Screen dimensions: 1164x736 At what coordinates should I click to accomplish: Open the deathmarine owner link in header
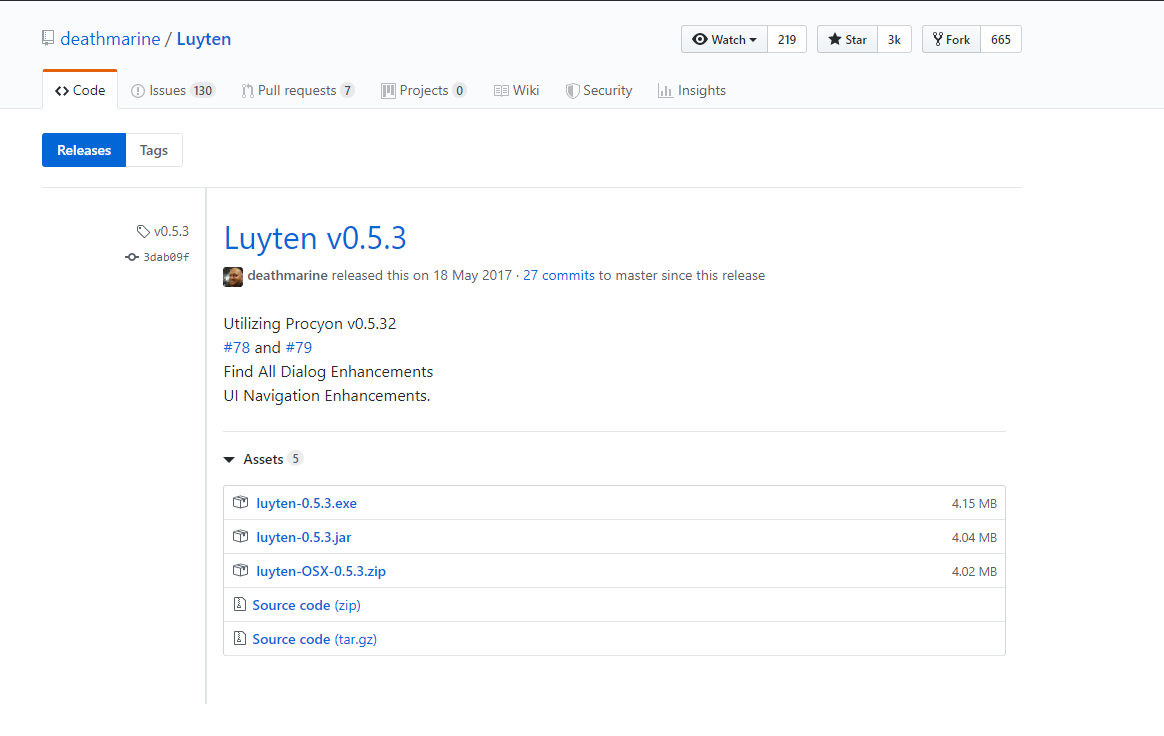tap(110, 39)
